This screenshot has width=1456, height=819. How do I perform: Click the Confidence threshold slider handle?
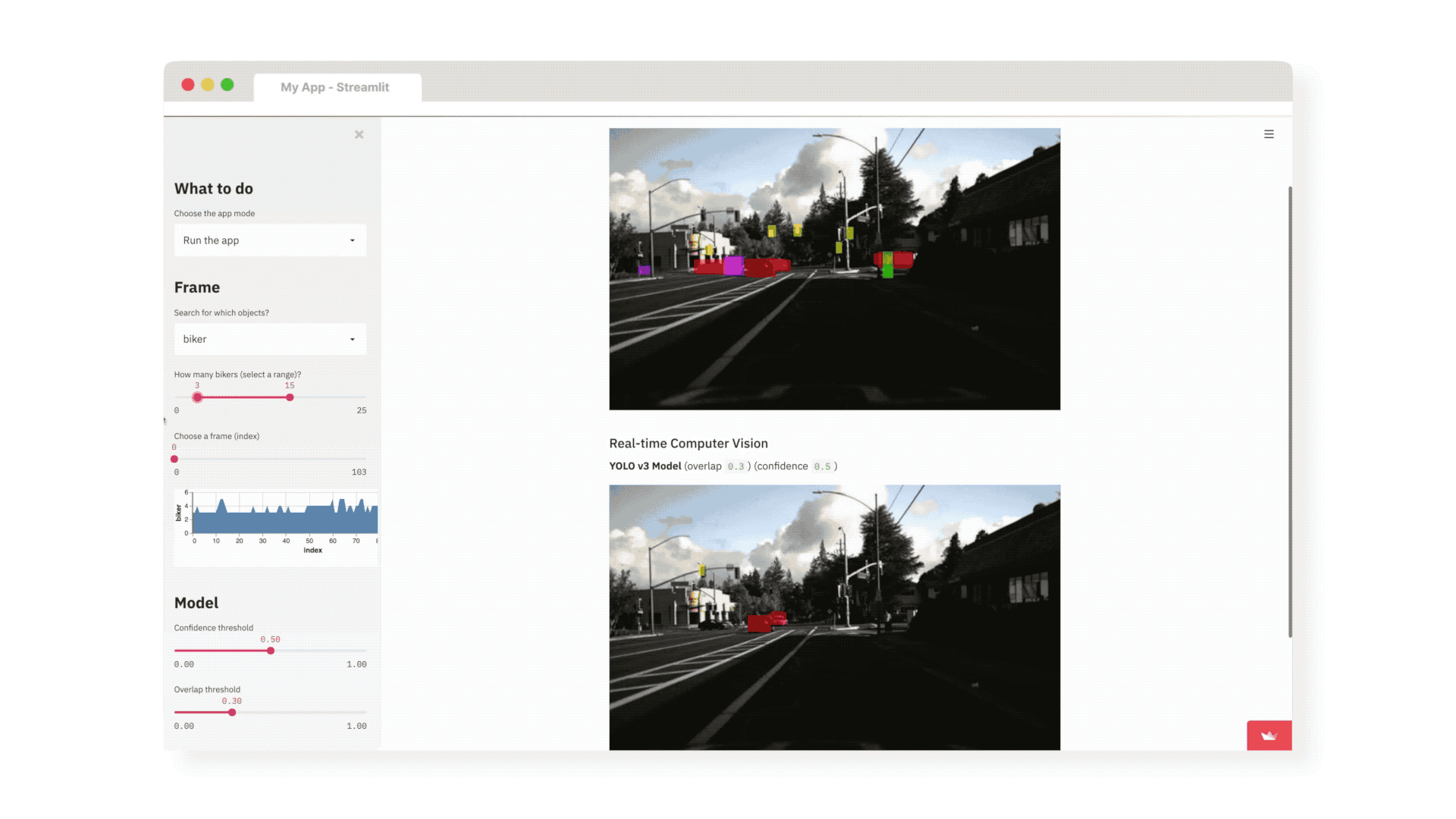(271, 651)
